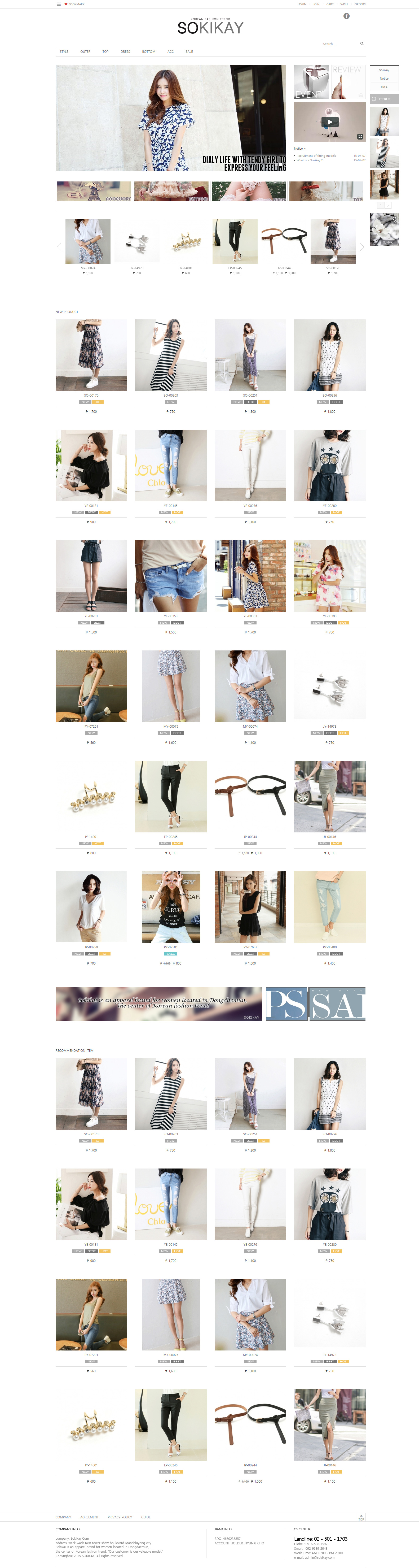
Task: Play the promotional video
Action: (x=330, y=122)
